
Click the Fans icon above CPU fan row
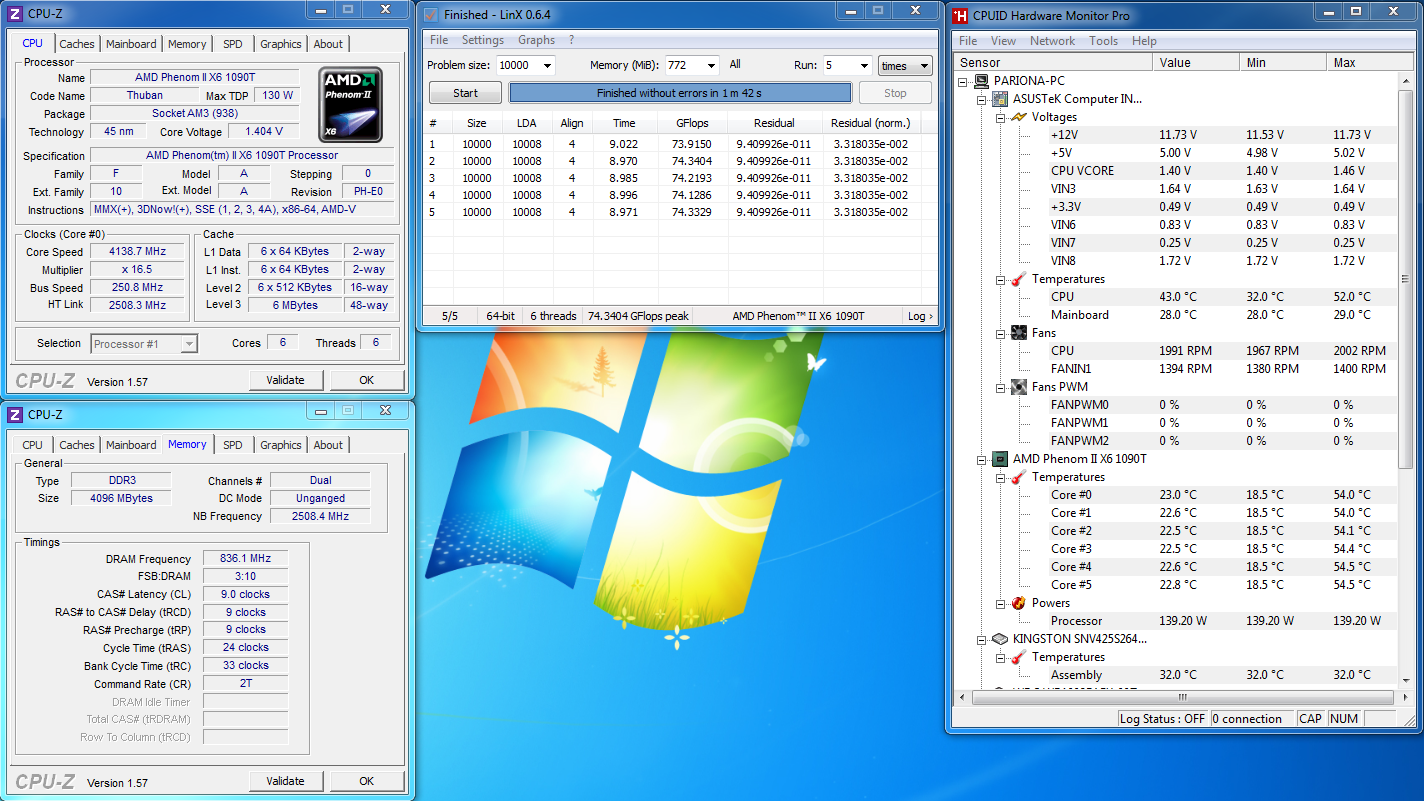(1018, 333)
